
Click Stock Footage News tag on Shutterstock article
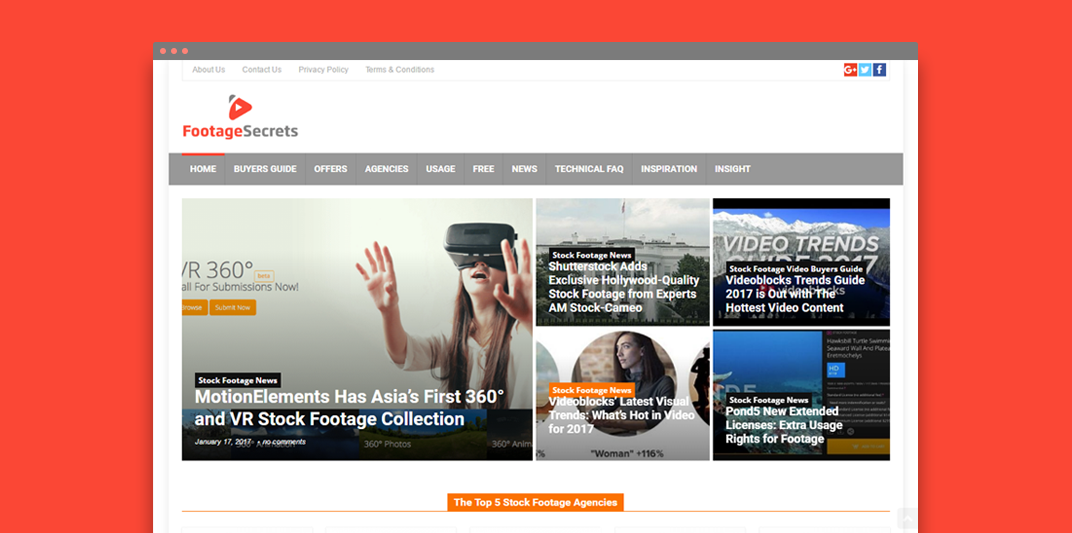pos(592,255)
